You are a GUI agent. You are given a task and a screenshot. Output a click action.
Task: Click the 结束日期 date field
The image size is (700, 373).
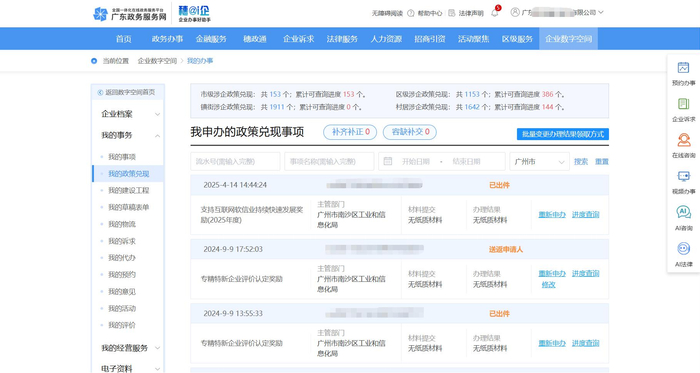(x=467, y=162)
